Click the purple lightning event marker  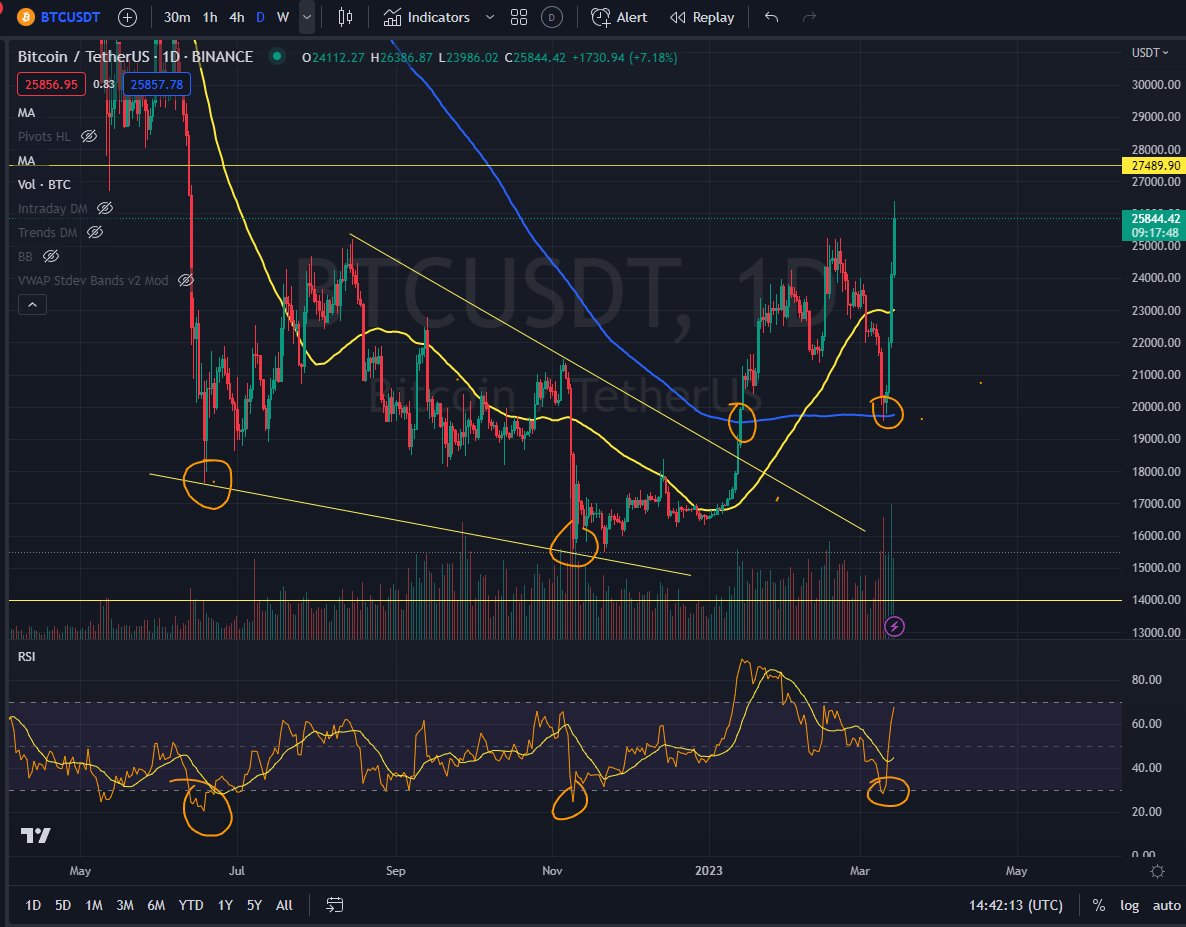pyautogui.click(x=894, y=626)
